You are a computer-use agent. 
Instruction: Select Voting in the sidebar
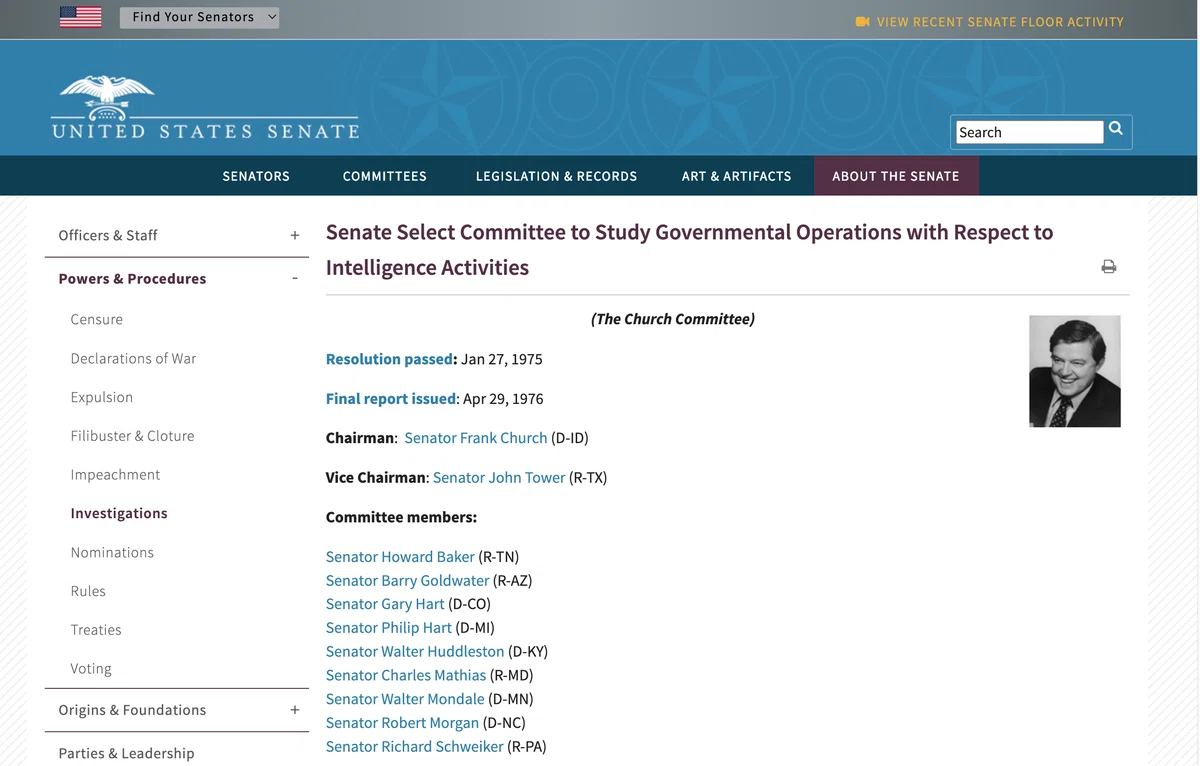91,669
